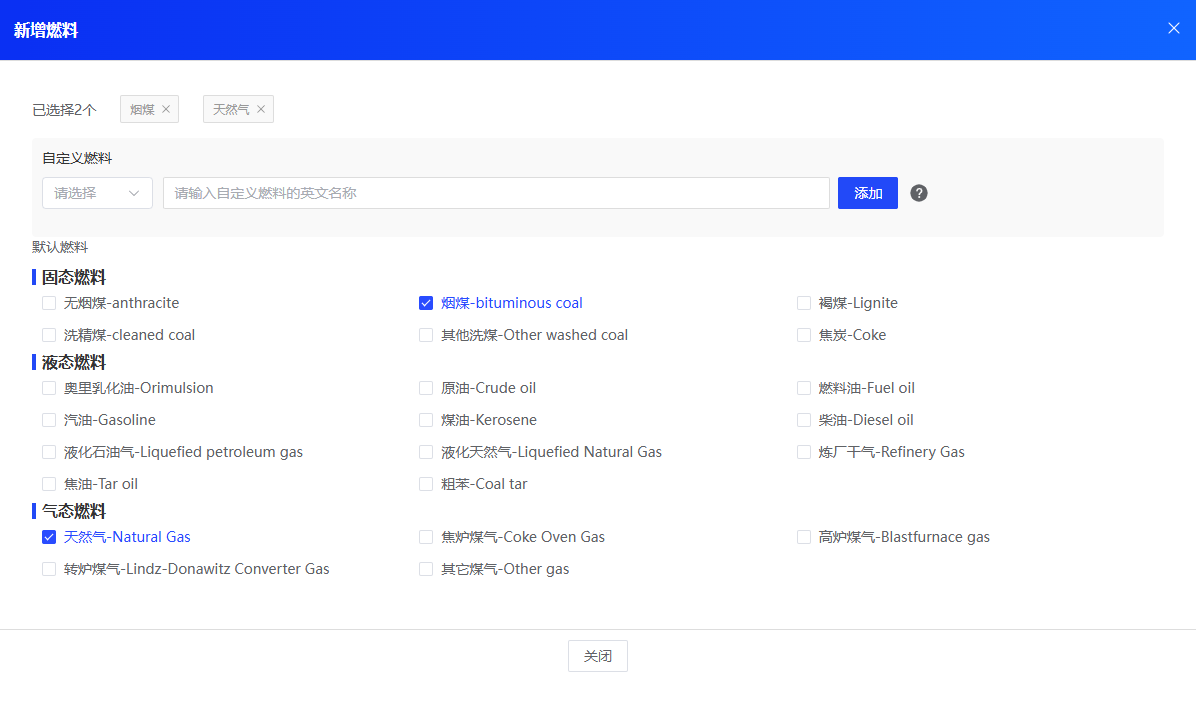Viewport: 1196px width, 706px height.
Task: Enable 转炉煤气-Lindz-Donawitz Converter Gas checkbox
Action: pyautogui.click(x=49, y=569)
